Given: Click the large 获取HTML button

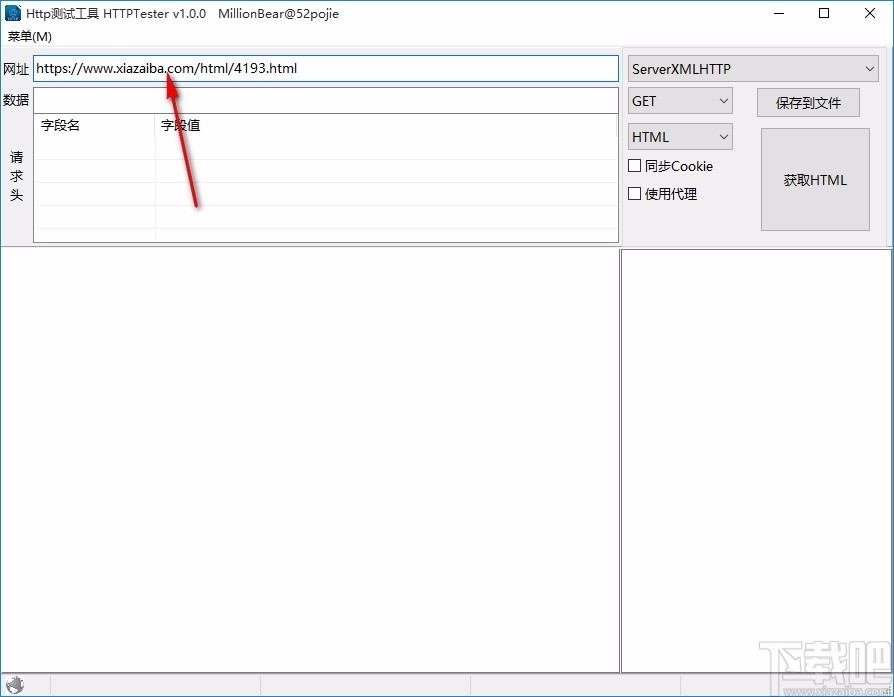Looking at the screenshot, I should (815, 180).
